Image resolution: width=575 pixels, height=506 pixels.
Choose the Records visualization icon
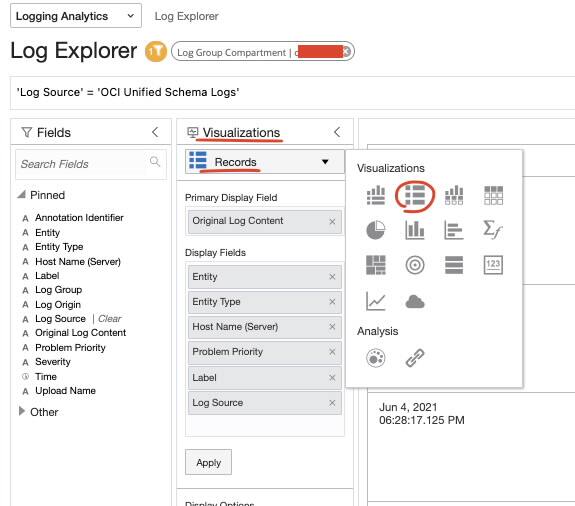coord(415,195)
